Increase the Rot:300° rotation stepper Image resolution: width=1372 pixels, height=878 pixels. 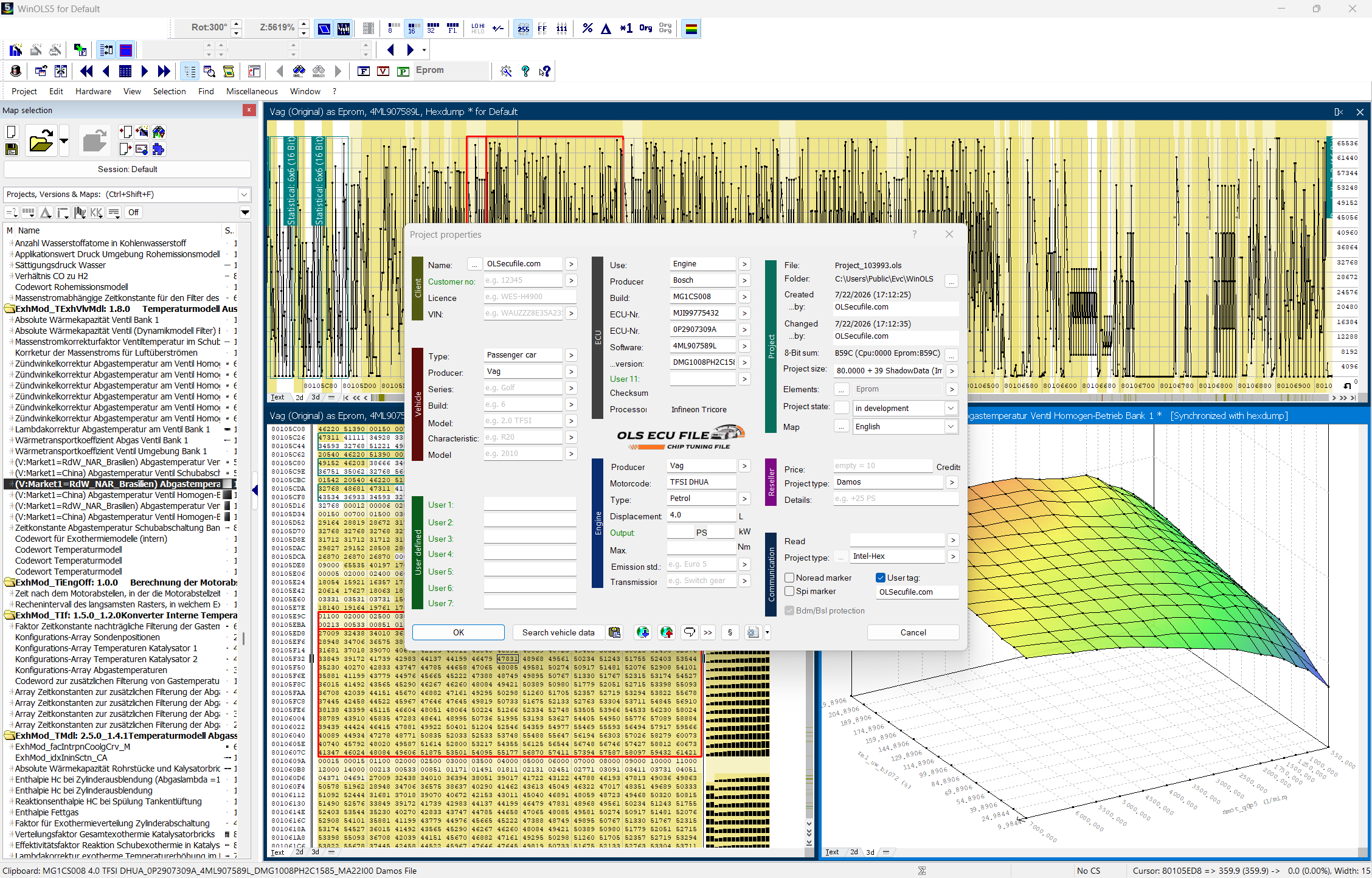(237, 24)
